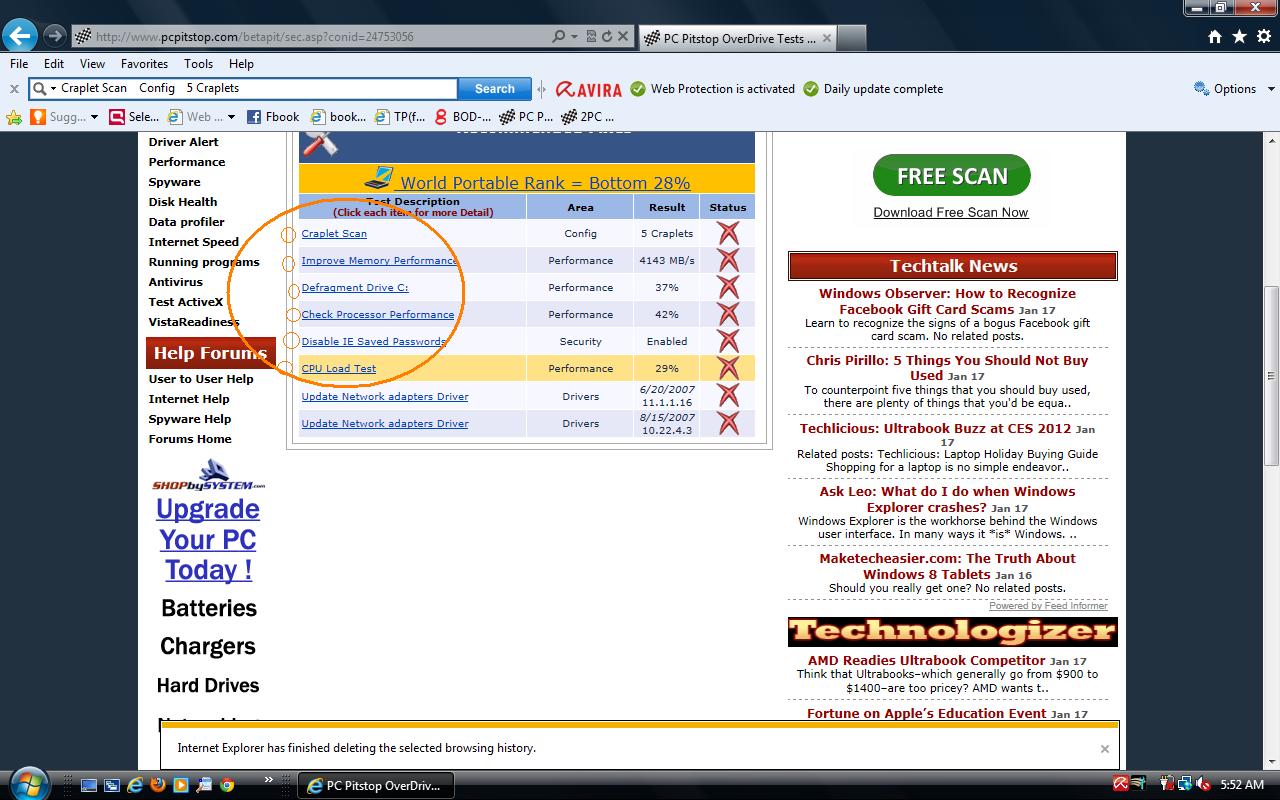Image resolution: width=1280 pixels, height=800 pixels.
Task: Expand hidden Quick Launch items chevron
Action: click(x=268, y=780)
